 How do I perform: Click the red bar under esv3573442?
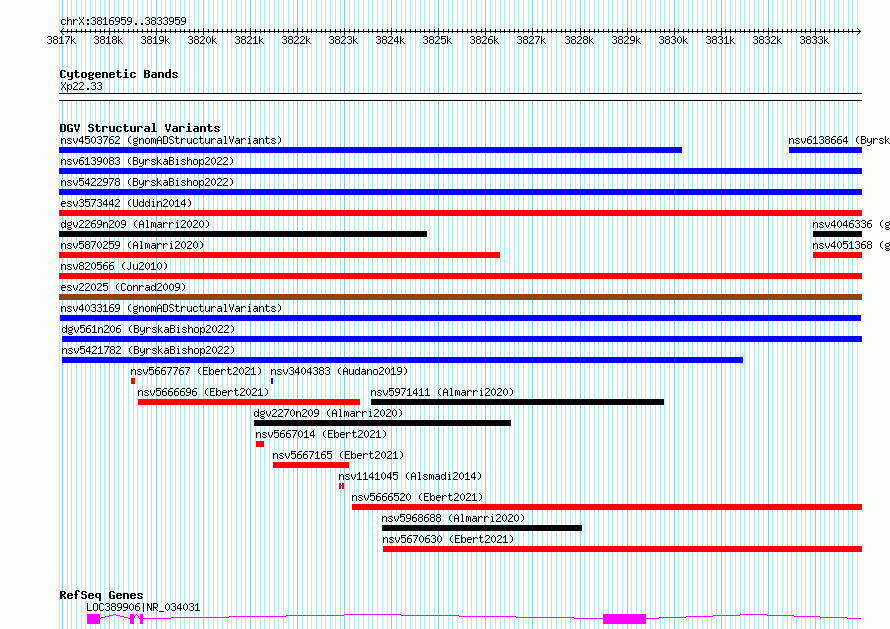(x=460, y=213)
